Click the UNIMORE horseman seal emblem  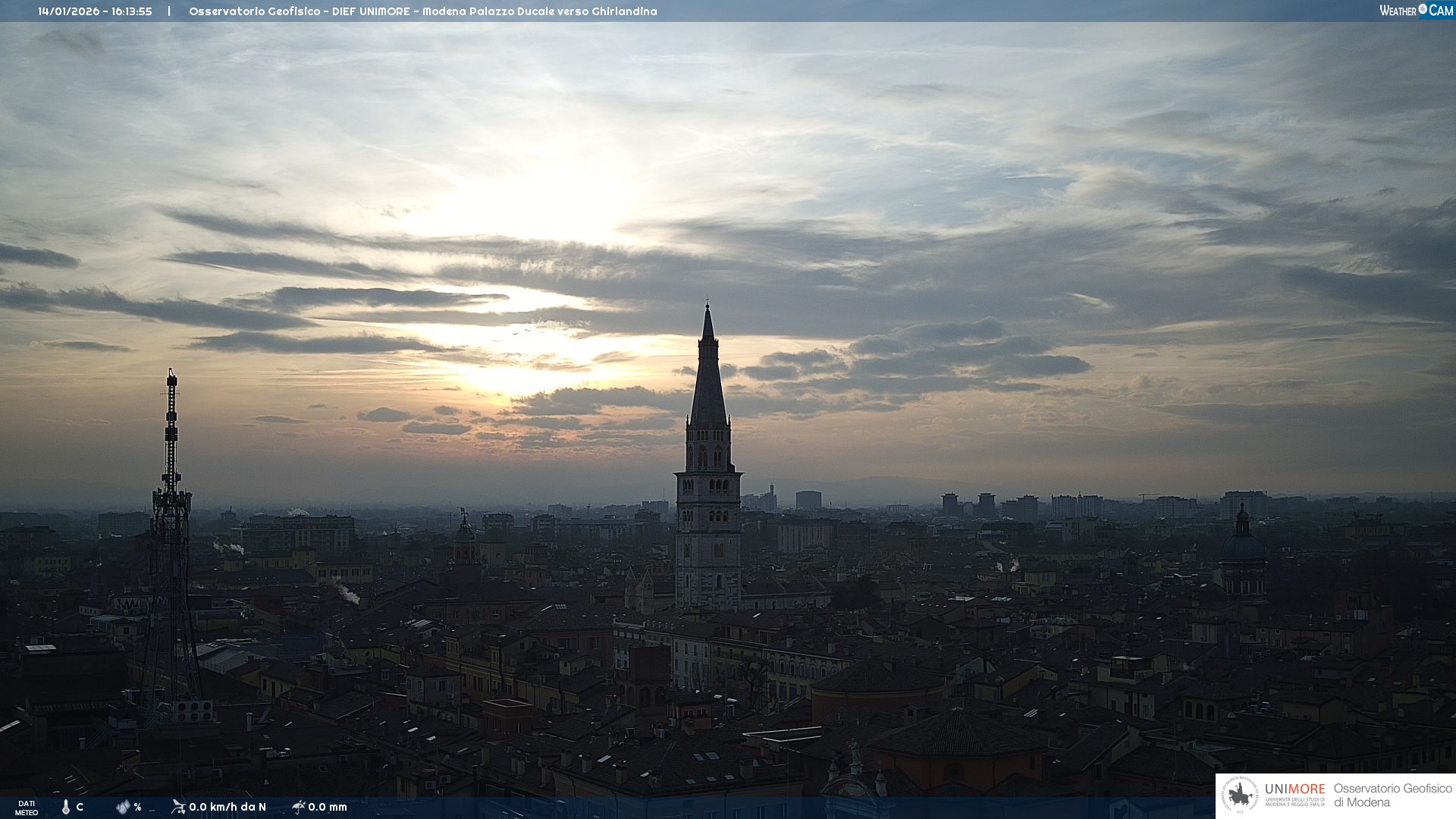1240,795
